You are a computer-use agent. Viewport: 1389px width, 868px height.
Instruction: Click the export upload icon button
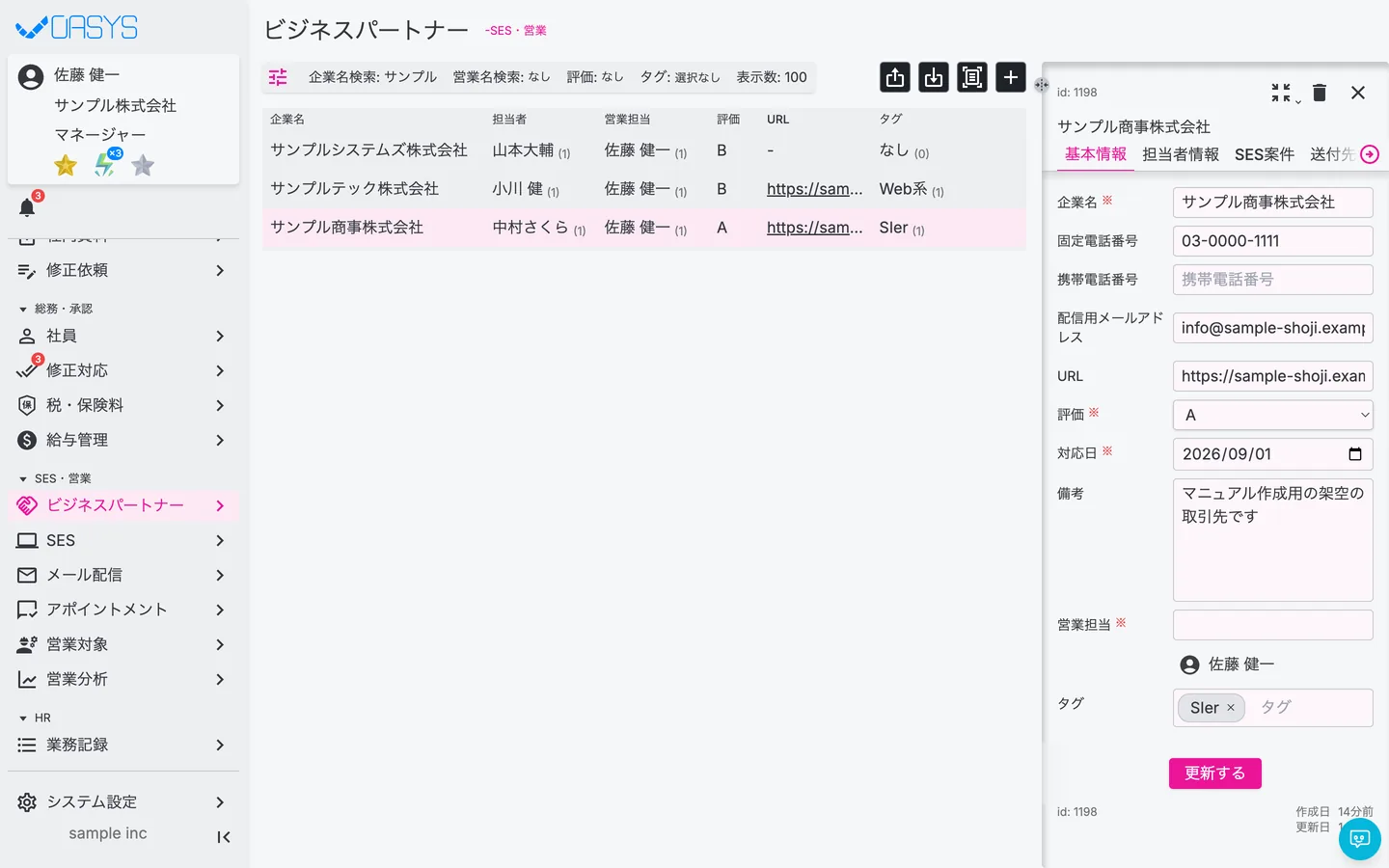(895, 77)
